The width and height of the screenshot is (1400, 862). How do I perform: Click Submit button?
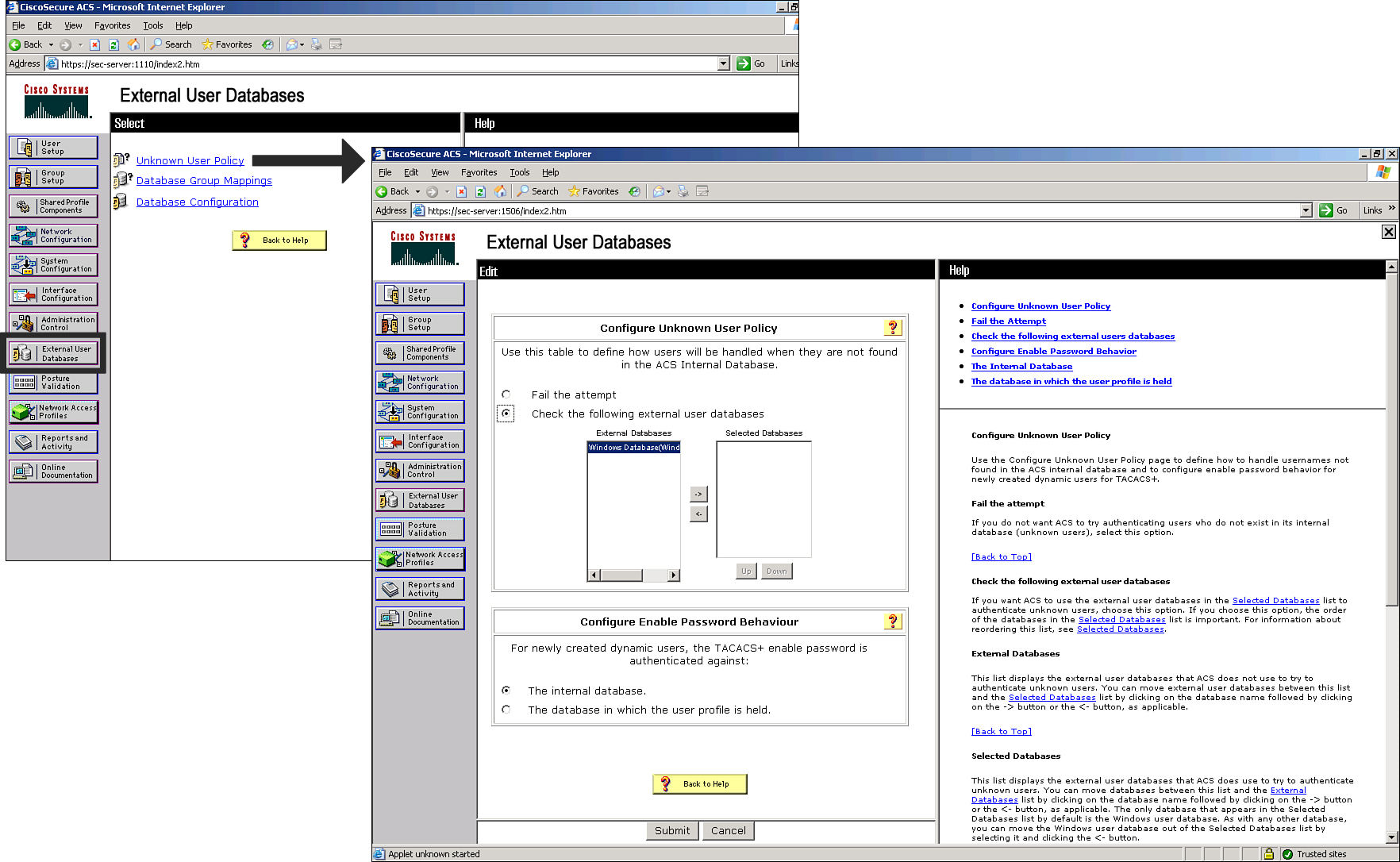tap(672, 830)
